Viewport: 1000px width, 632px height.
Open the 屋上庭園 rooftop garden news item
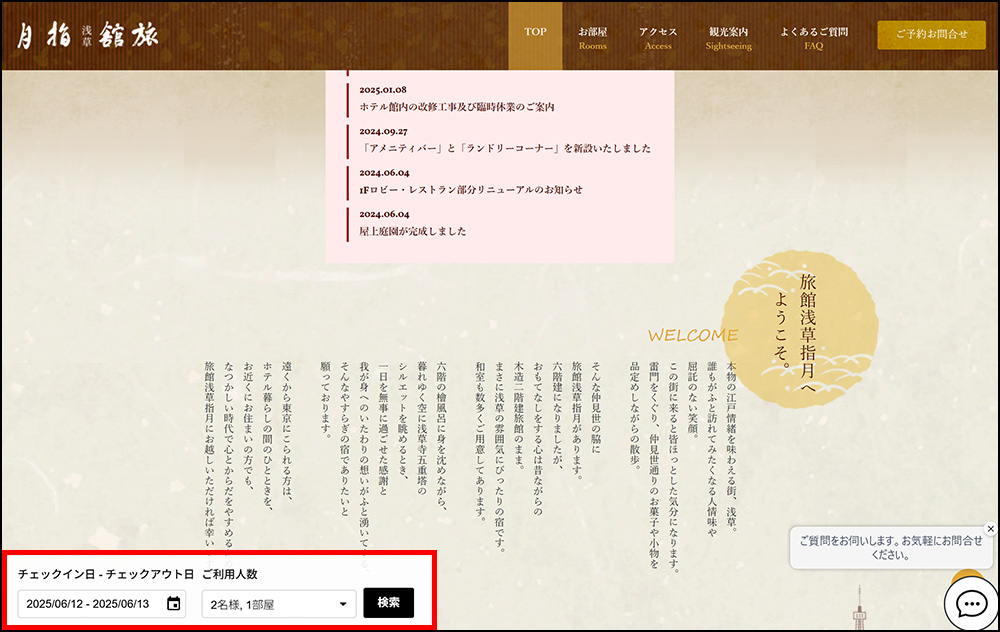413,231
